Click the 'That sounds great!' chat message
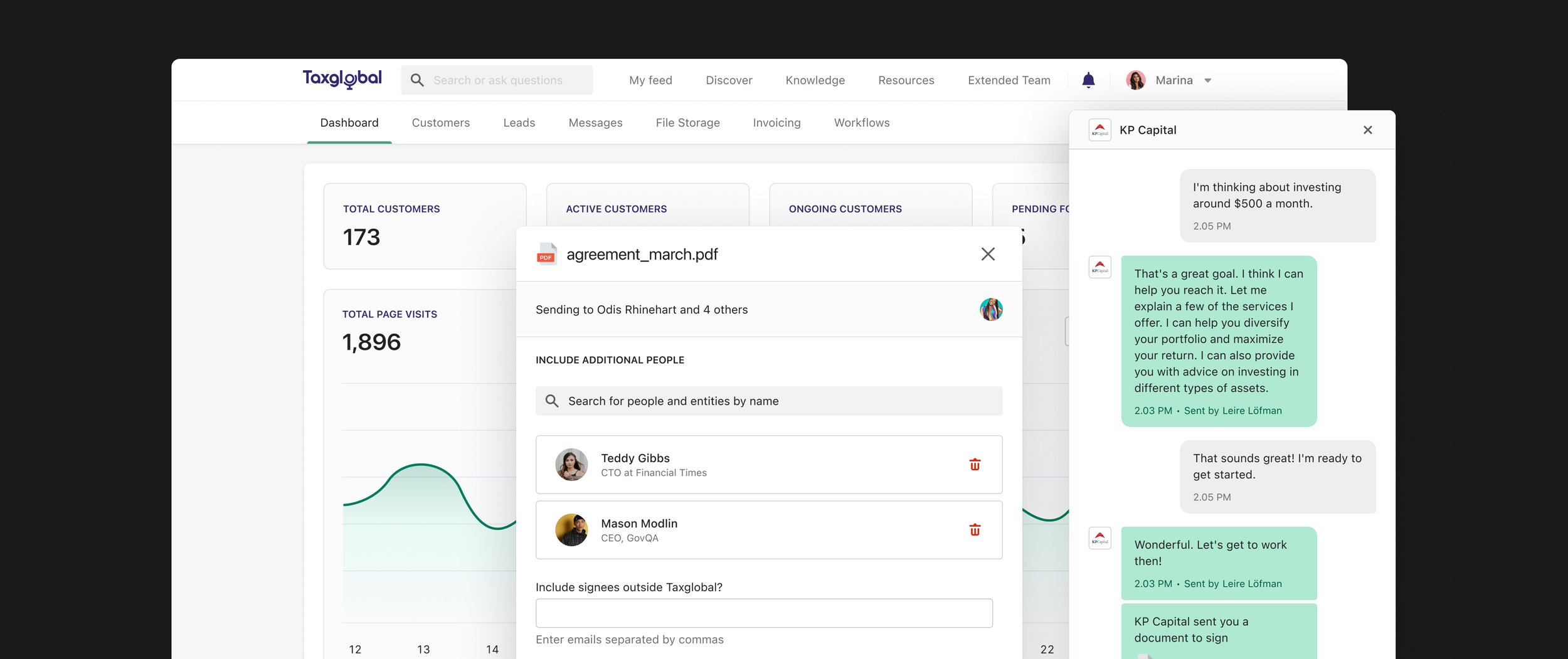 point(1278,477)
